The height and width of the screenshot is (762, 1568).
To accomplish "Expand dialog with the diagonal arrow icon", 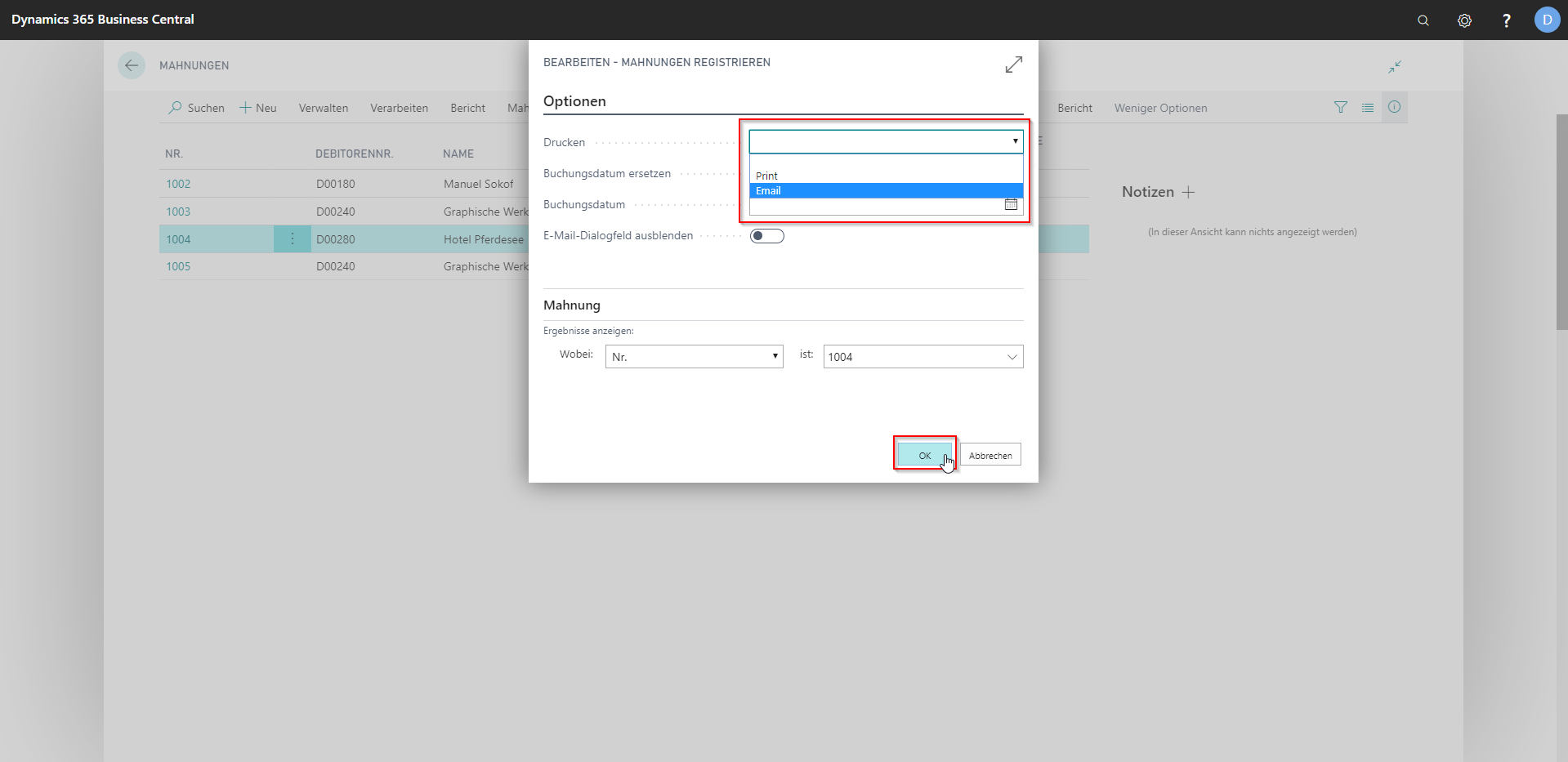I will pyautogui.click(x=1013, y=65).
